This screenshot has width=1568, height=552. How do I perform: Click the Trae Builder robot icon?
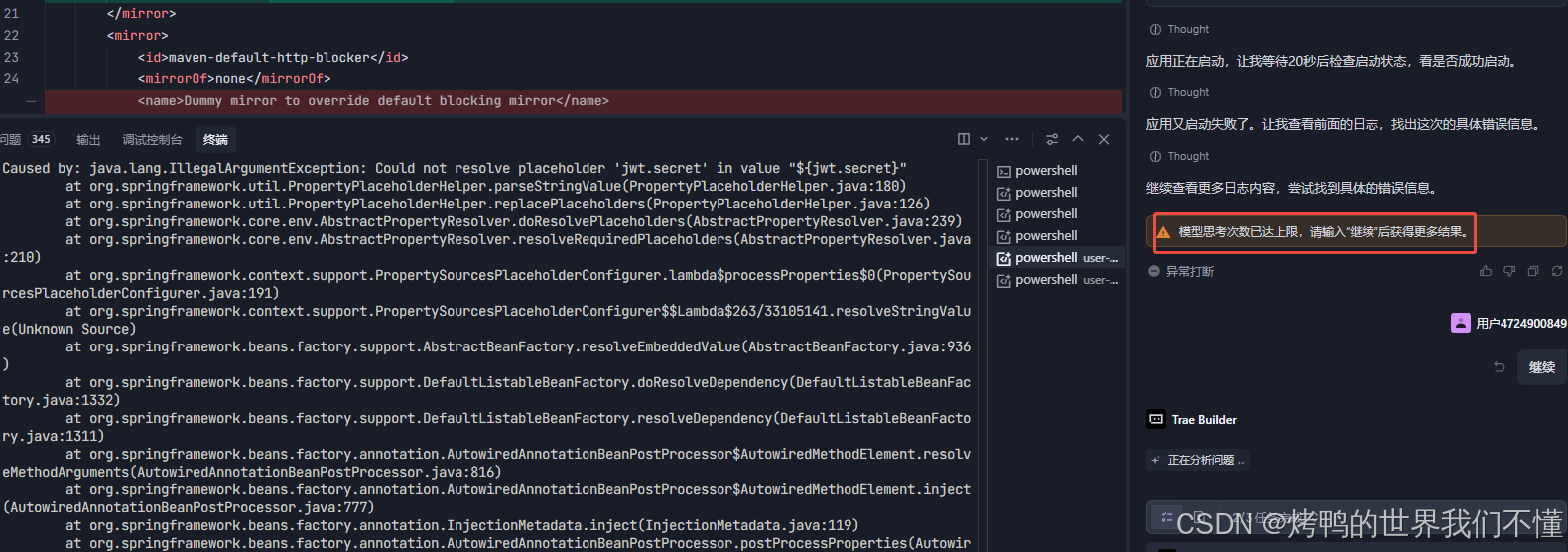[x=1155, y=419]
